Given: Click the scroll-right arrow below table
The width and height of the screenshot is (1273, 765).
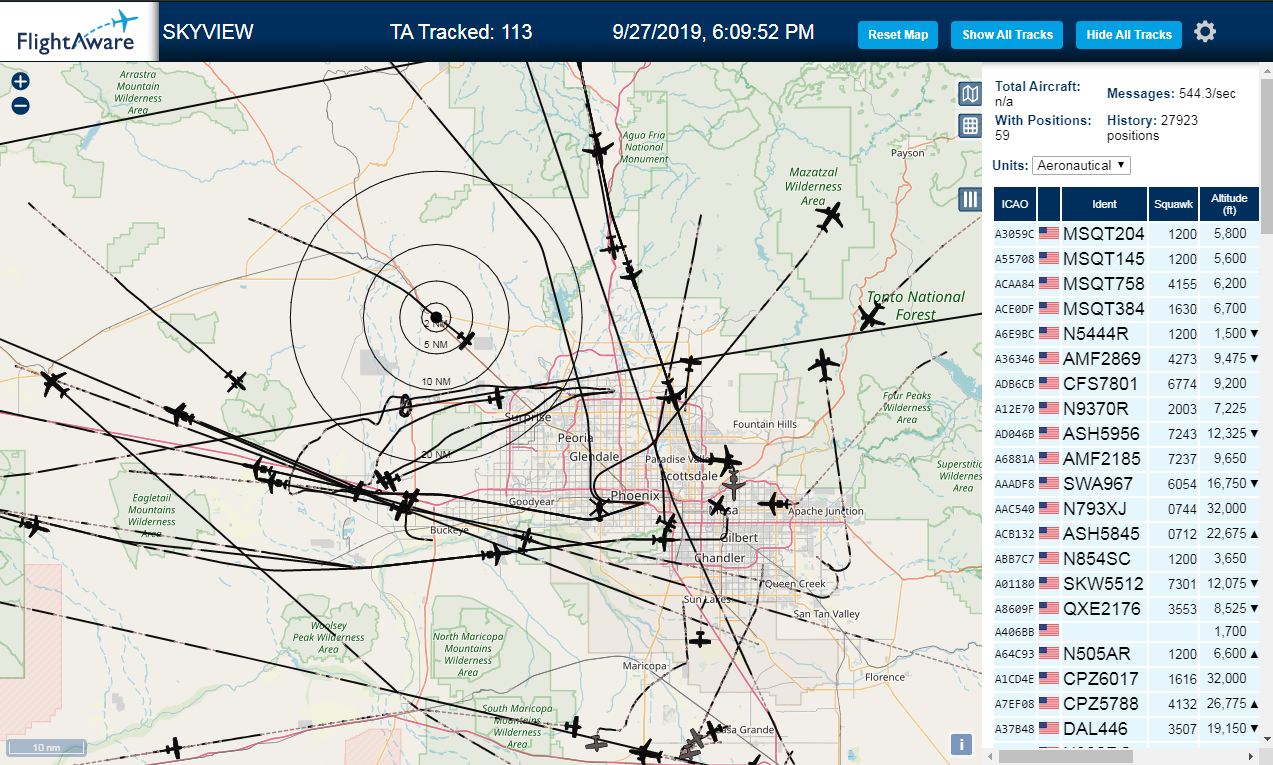Looking at the screenshot, I should pyautogui.click(x=1252, y=756).
